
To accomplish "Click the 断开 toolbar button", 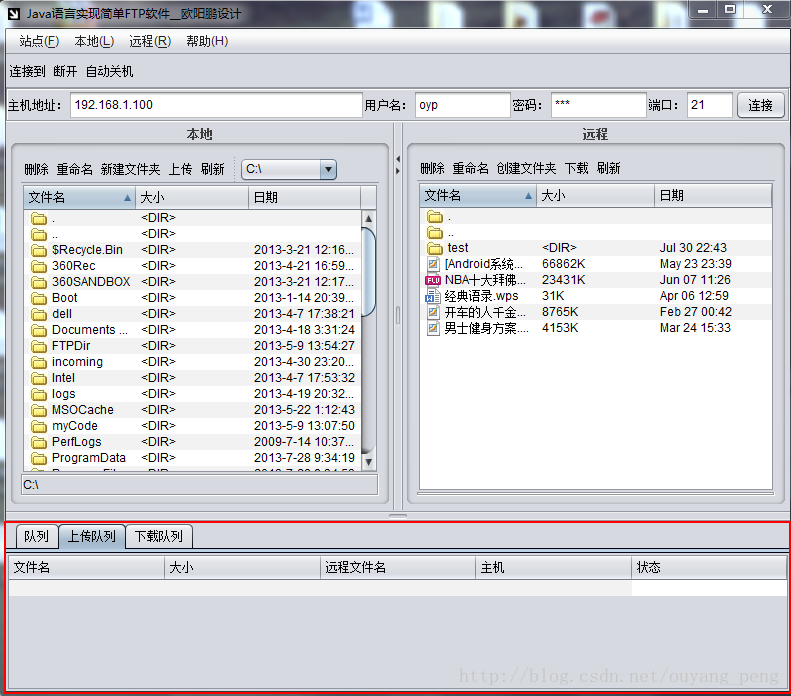I will (65, 71).
